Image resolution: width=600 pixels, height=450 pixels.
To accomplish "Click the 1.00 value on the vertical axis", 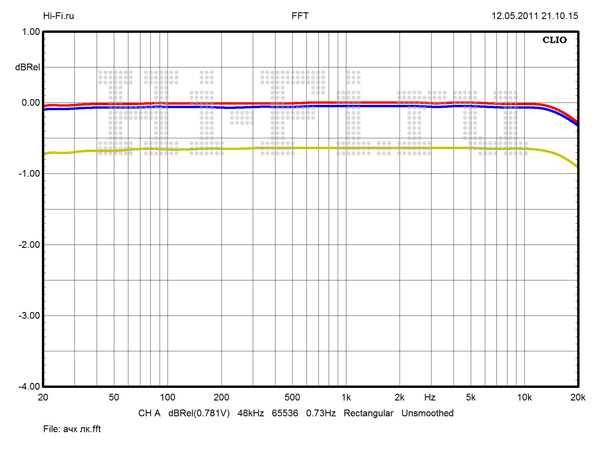I will click(28, 32).
